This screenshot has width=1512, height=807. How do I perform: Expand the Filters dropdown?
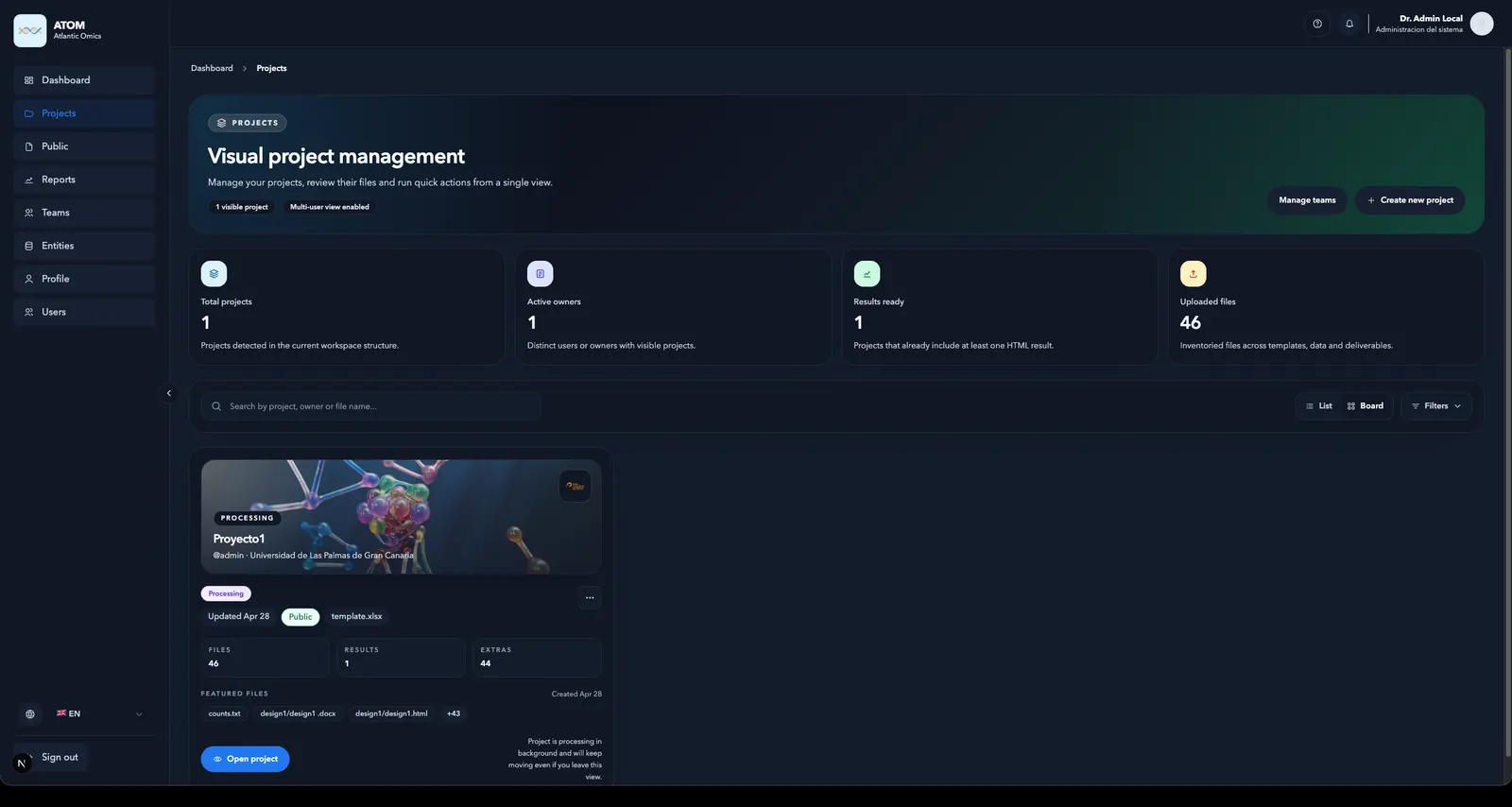click(1436, 406)
